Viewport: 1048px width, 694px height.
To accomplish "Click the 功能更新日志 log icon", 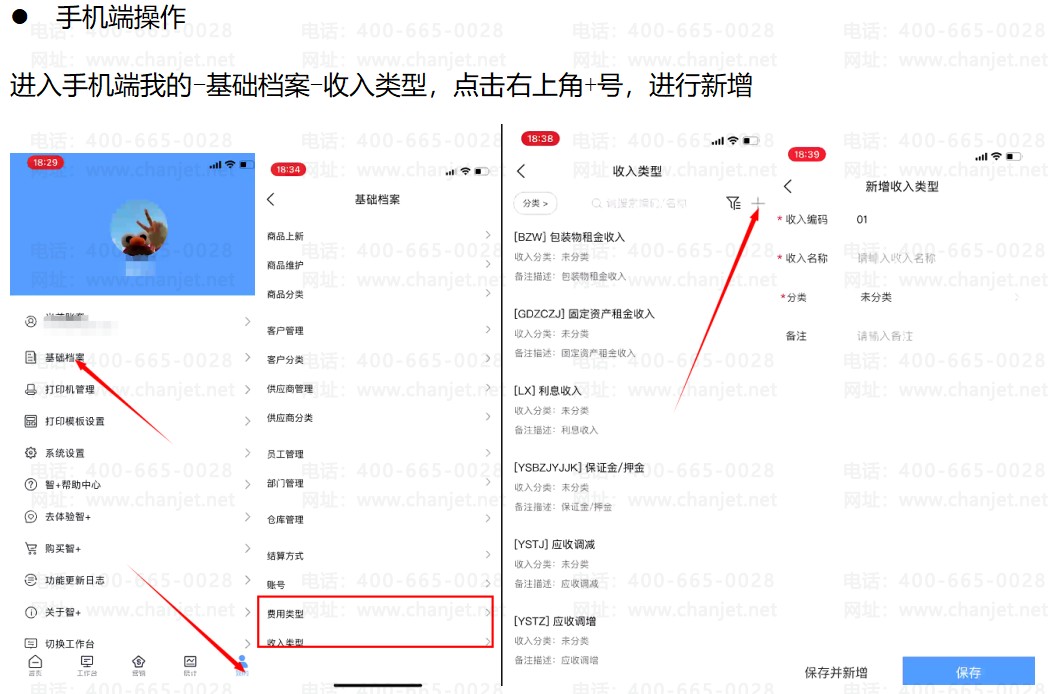I will point(31,580).
